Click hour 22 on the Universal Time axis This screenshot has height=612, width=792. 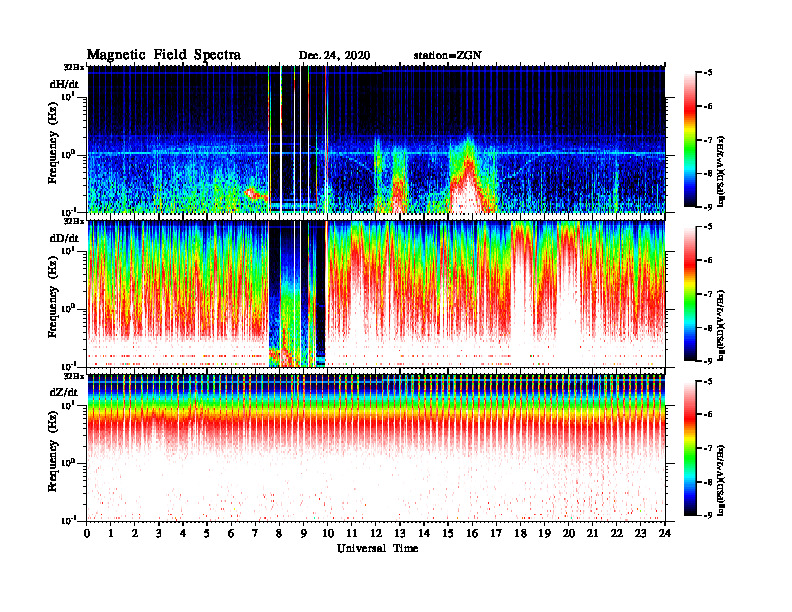617,534
